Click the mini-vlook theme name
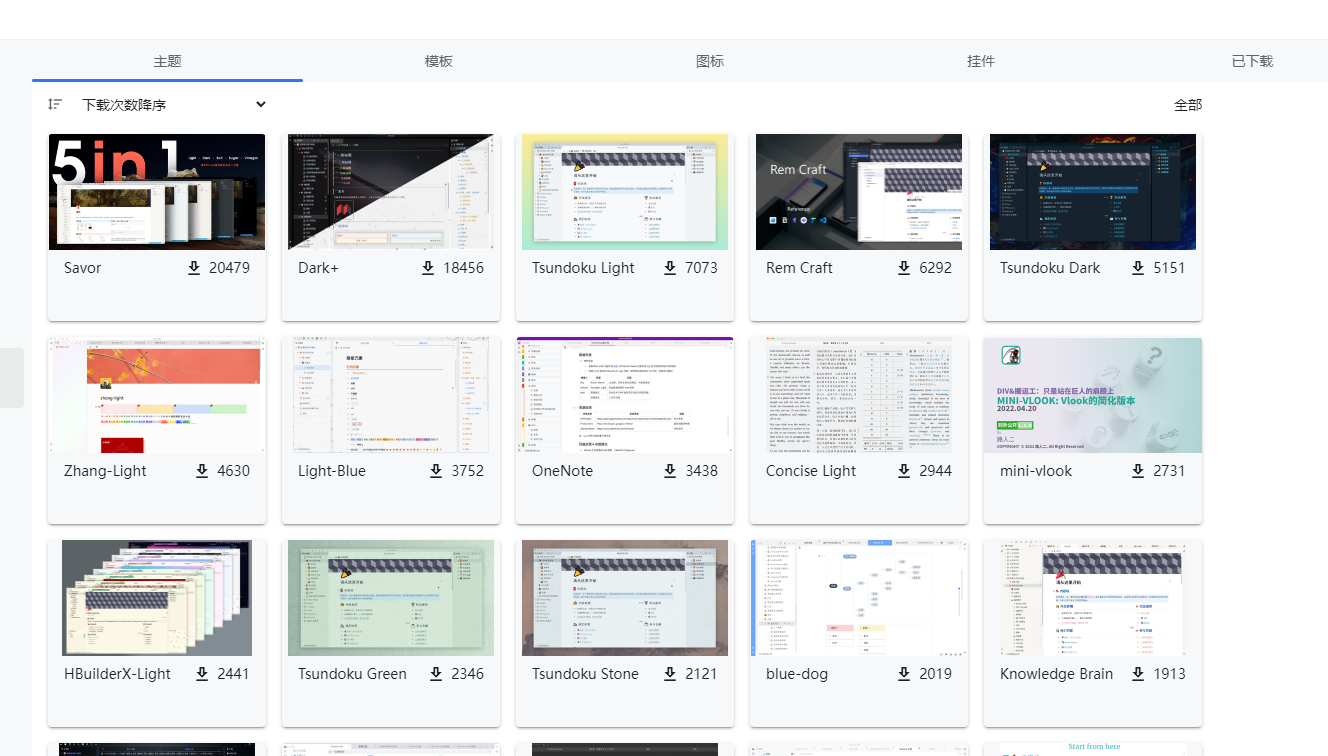The height and width of the screenshot is (756, 1328). click(1036, 471)
